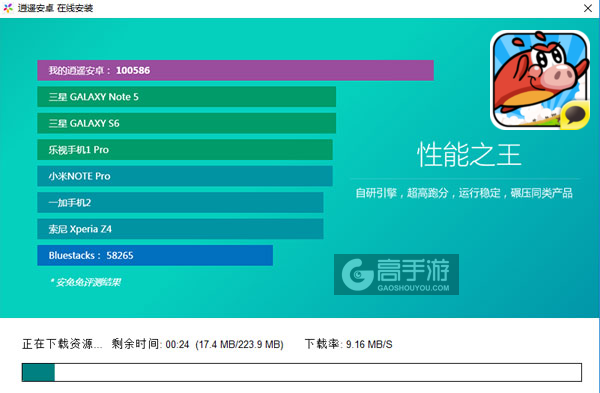The image size is (600, 393).
Task: Close the online installer window
Action: tap(588, 8)
